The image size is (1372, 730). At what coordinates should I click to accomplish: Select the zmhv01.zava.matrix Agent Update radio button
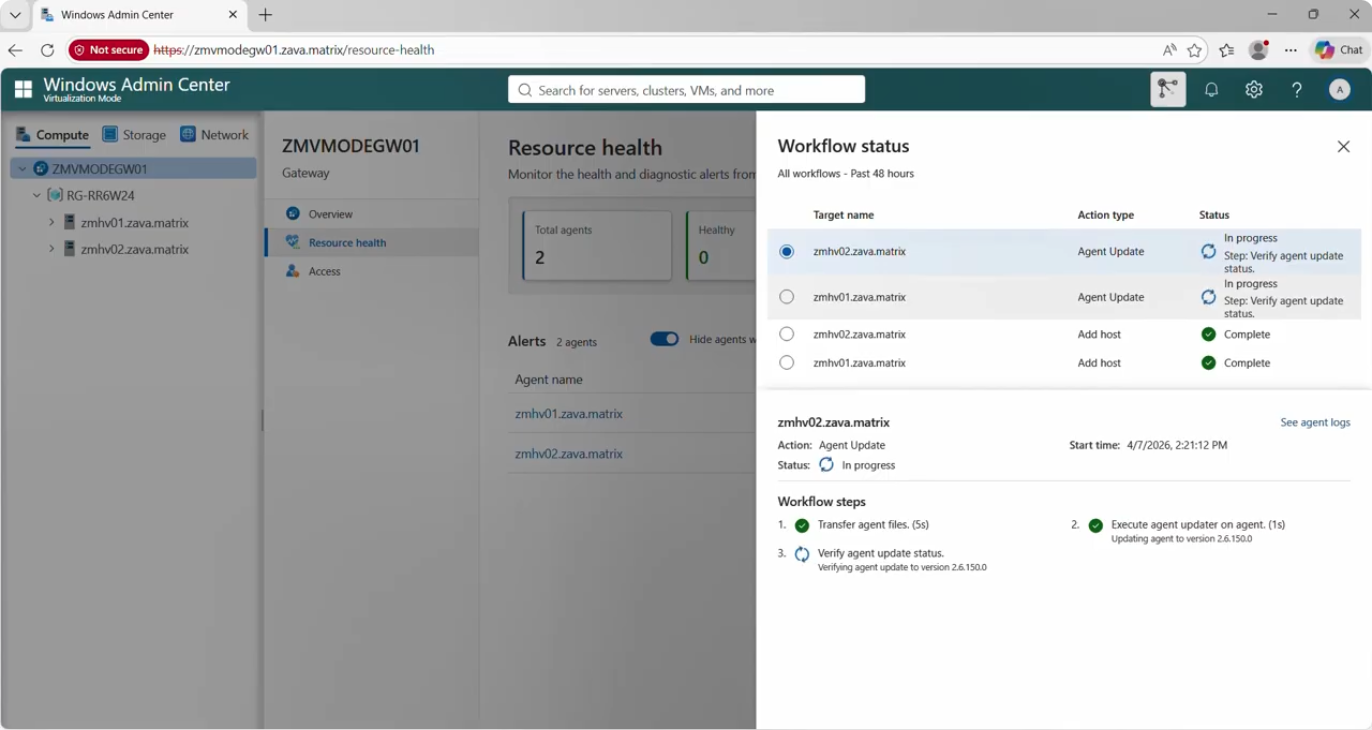[x=787, y=297]
